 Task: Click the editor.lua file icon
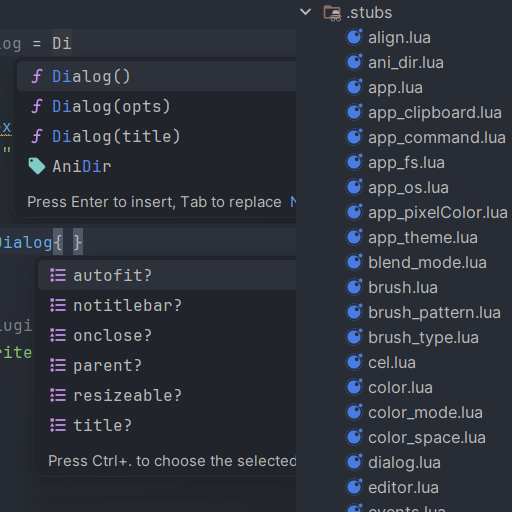(x=354, y=487)
